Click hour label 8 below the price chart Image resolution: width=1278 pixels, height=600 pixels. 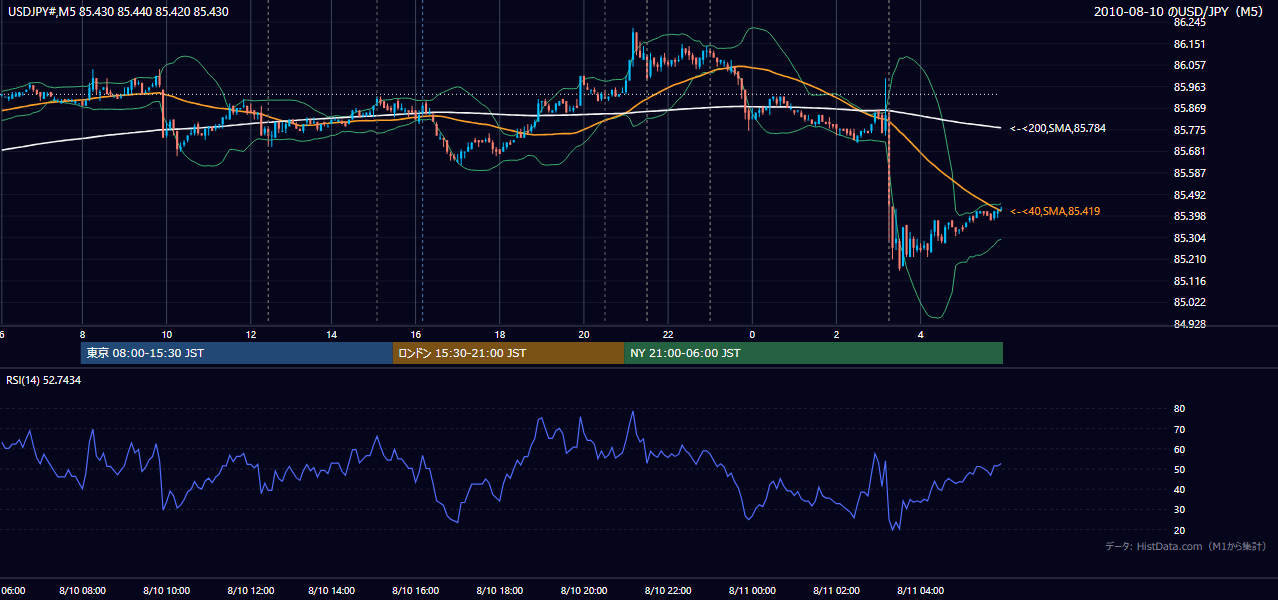point(82,335)
